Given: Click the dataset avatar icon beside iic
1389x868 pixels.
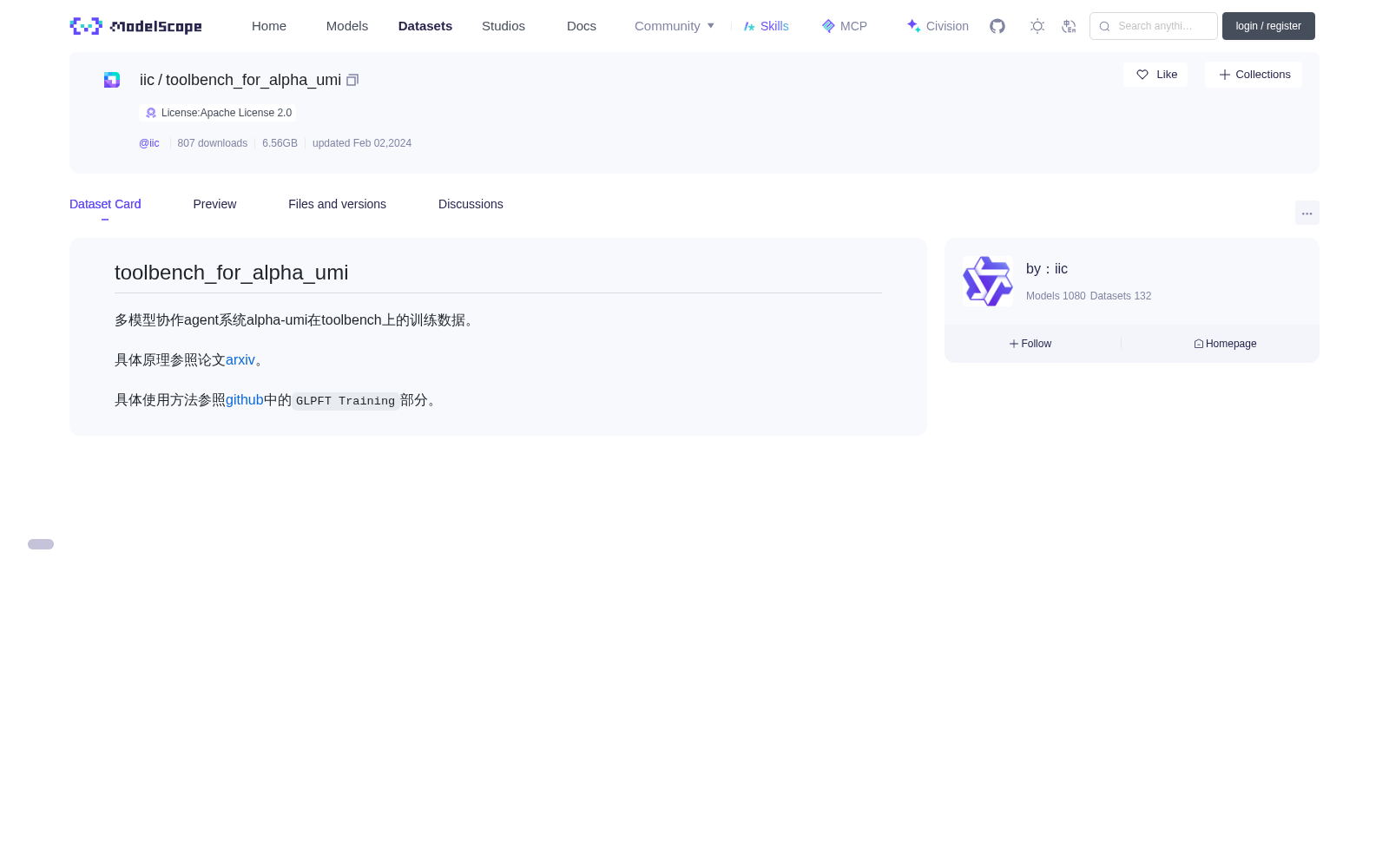Looking at the screenshot, I should pos(112,80).
